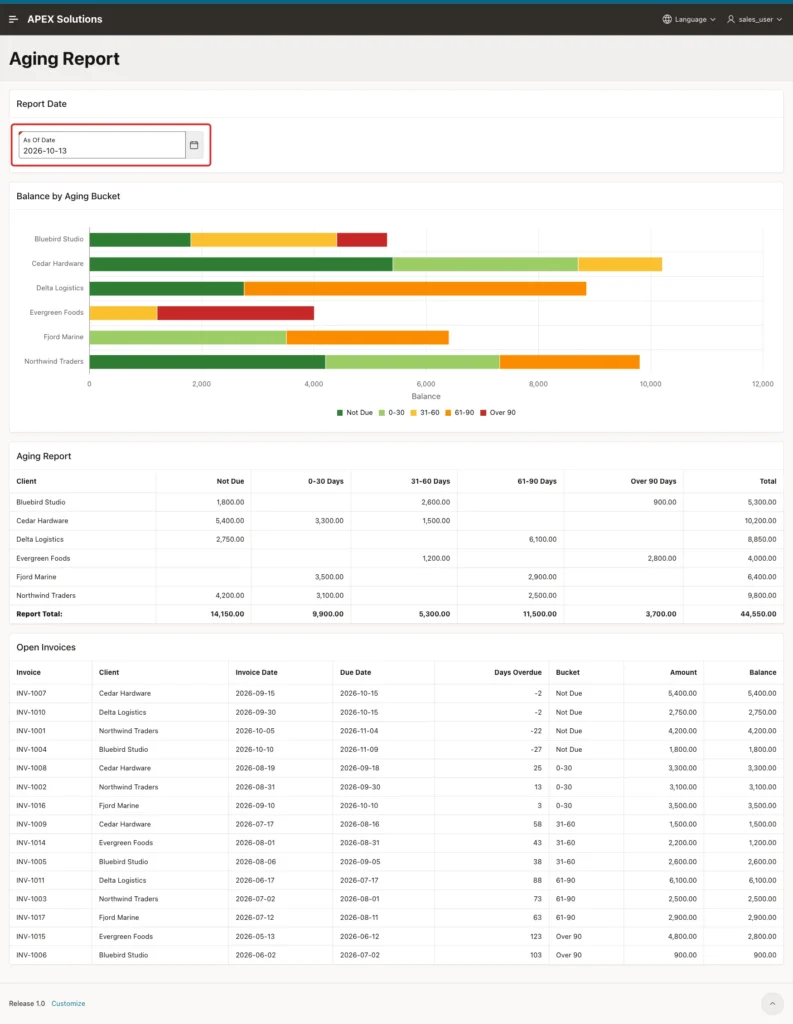
Task: Click the Report Date region heading
Action: click(x=41, y=104)
